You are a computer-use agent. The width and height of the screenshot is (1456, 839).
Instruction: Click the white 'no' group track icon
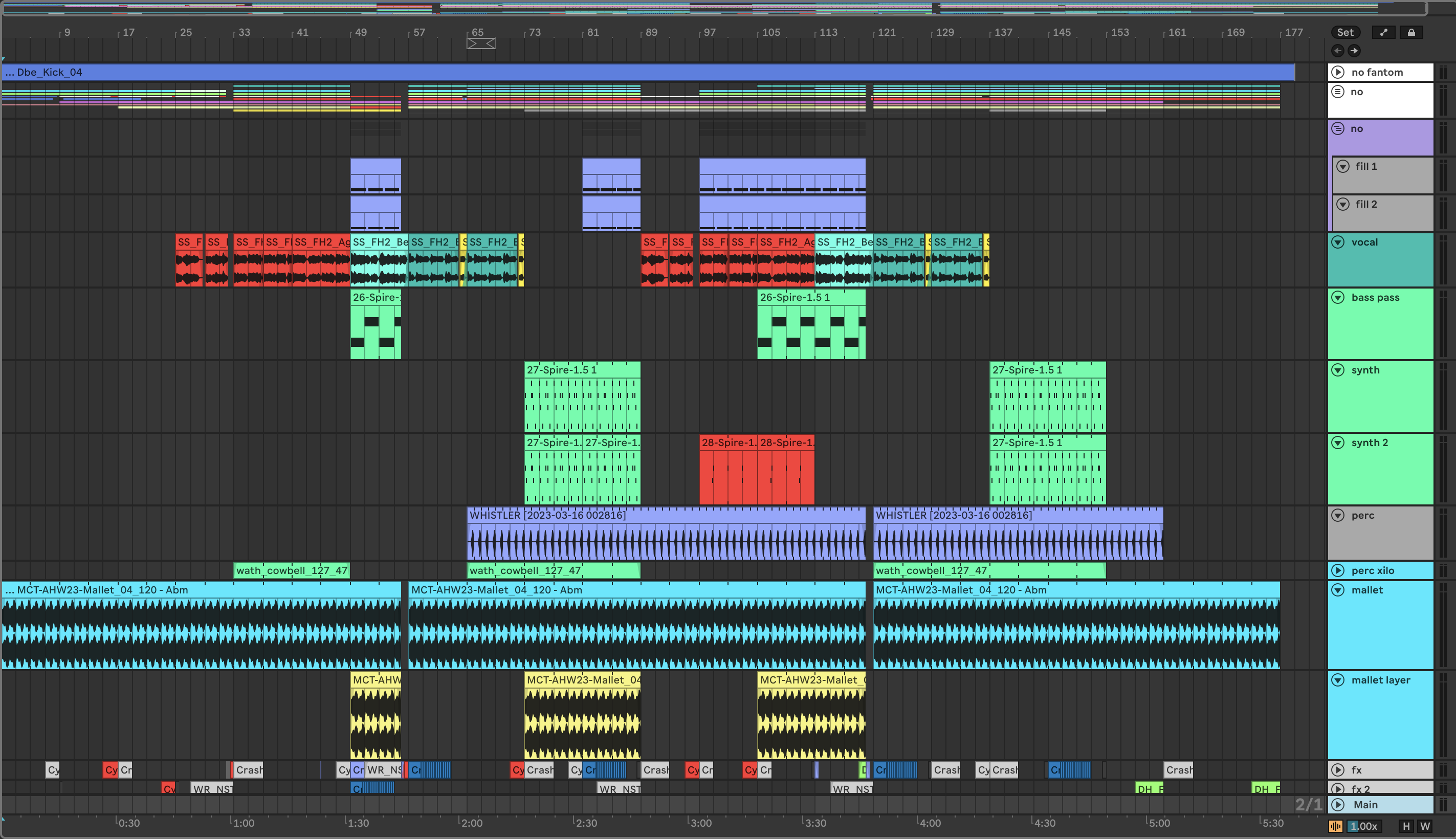pyautogui.click(x=1338, y=92)
